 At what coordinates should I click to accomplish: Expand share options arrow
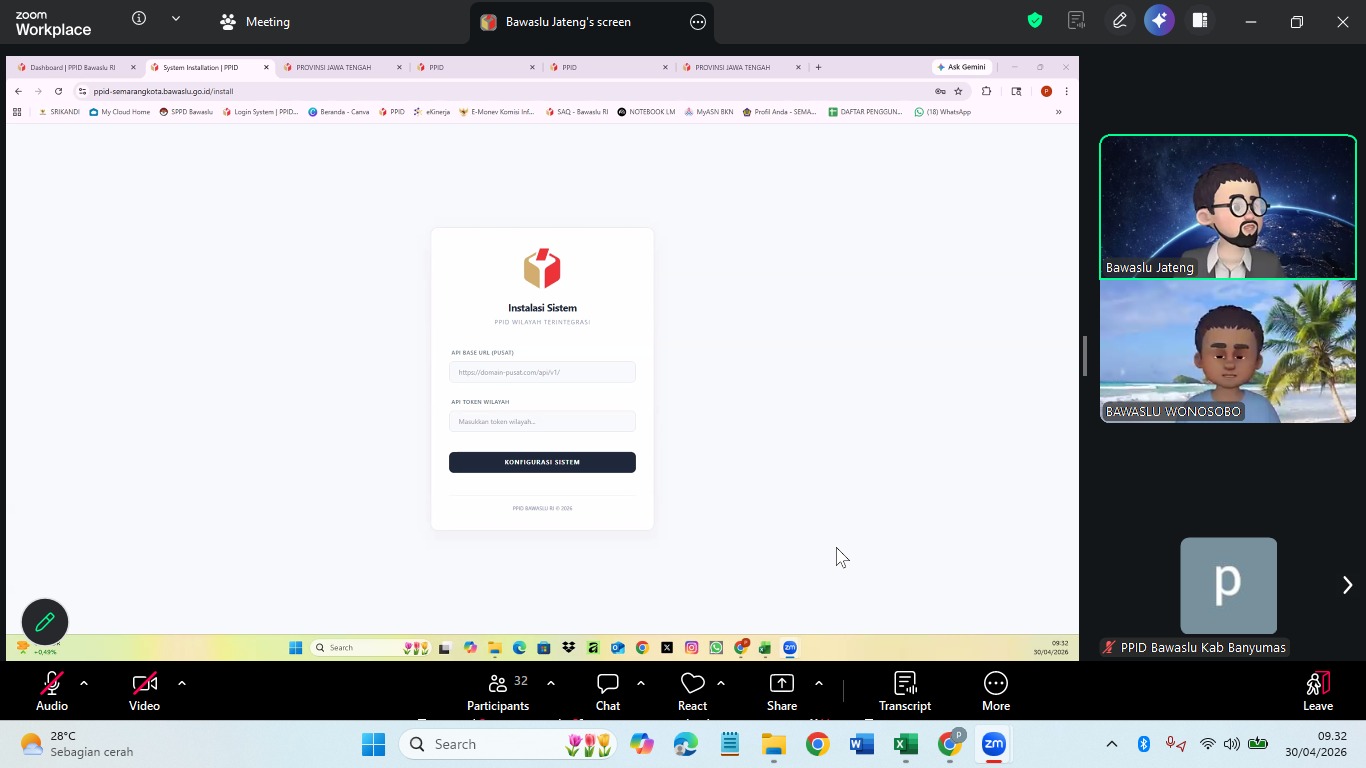point(818,683)
